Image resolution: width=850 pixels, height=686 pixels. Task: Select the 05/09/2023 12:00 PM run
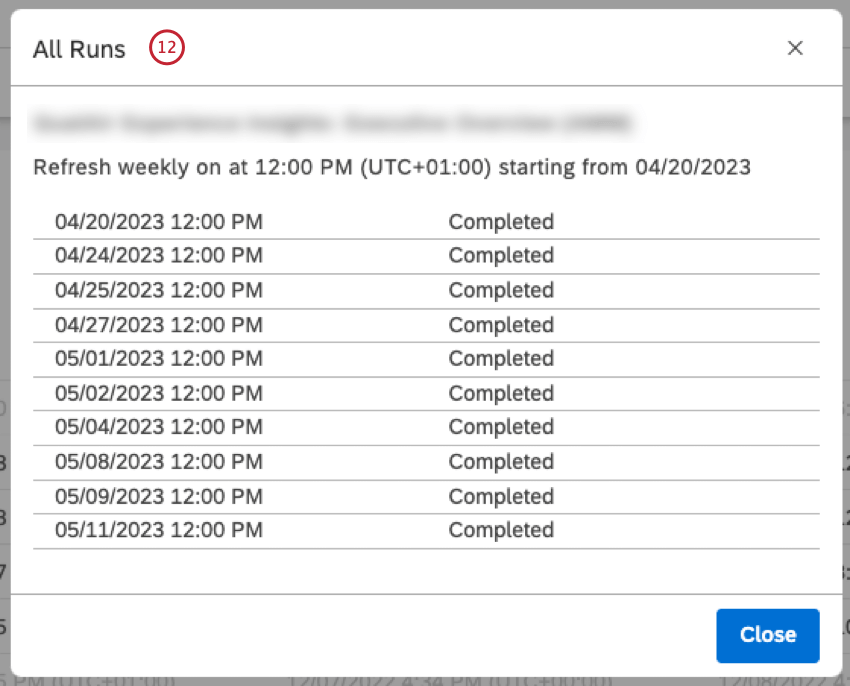[159, 496]
